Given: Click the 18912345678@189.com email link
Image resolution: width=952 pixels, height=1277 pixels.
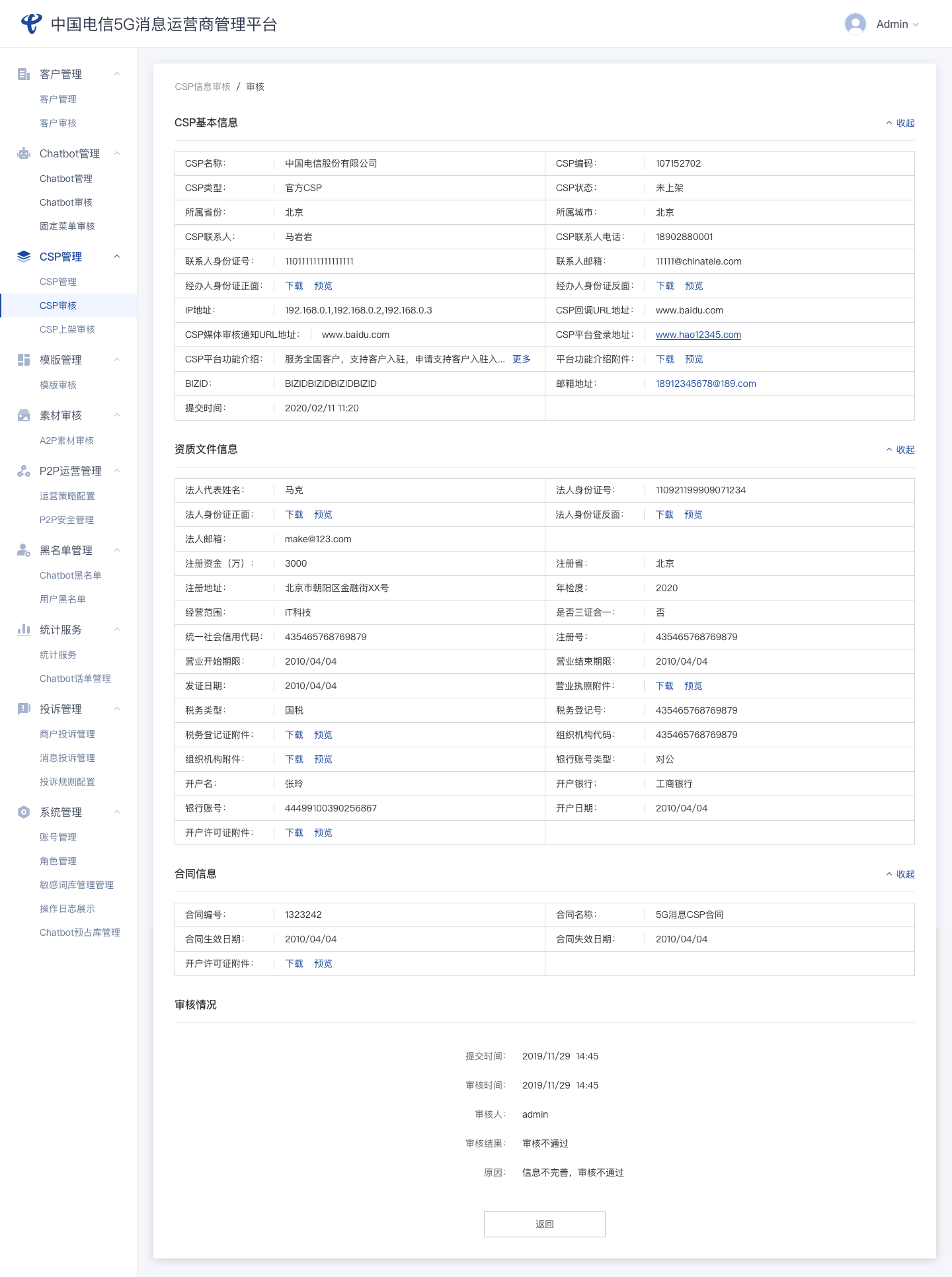Looking at the screenshot, I should pyautogui.click(x=705, y=384).
